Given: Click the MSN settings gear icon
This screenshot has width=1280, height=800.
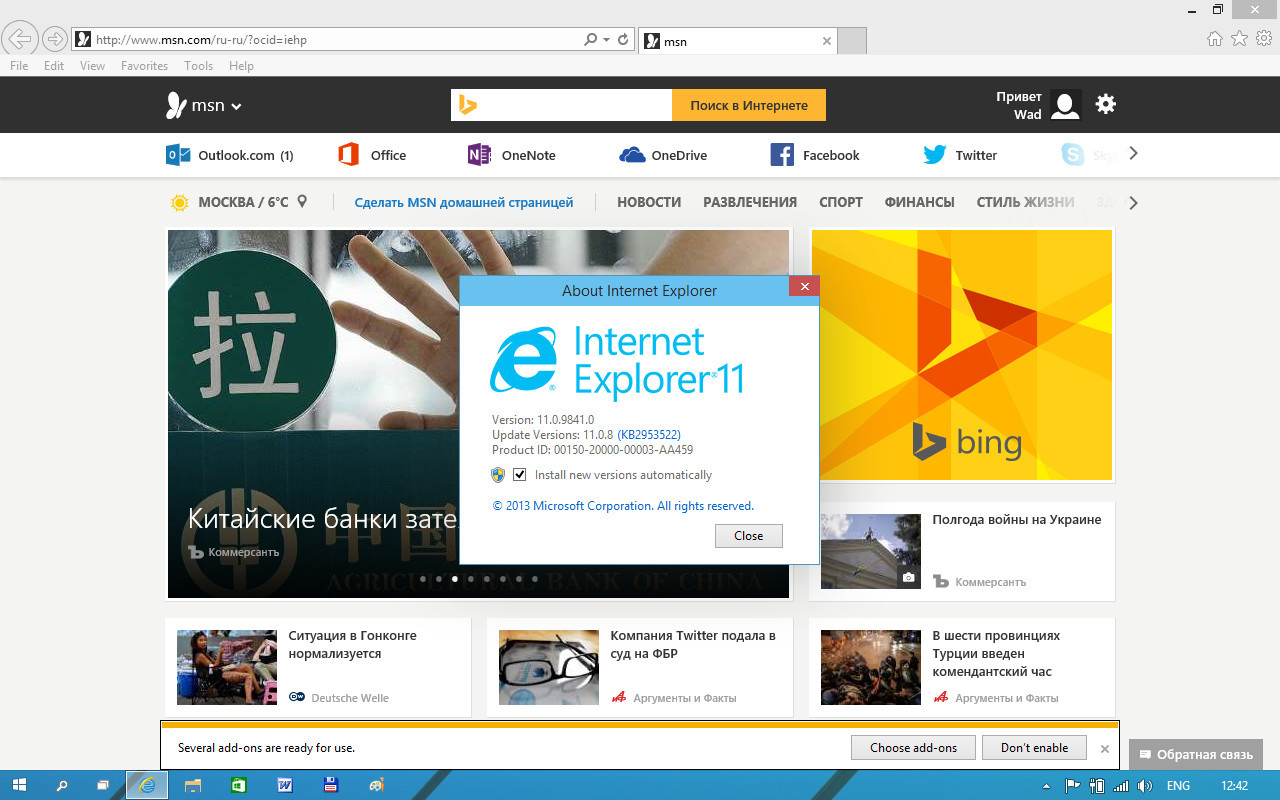Looking at the screenshot, I should [1105, 104].
